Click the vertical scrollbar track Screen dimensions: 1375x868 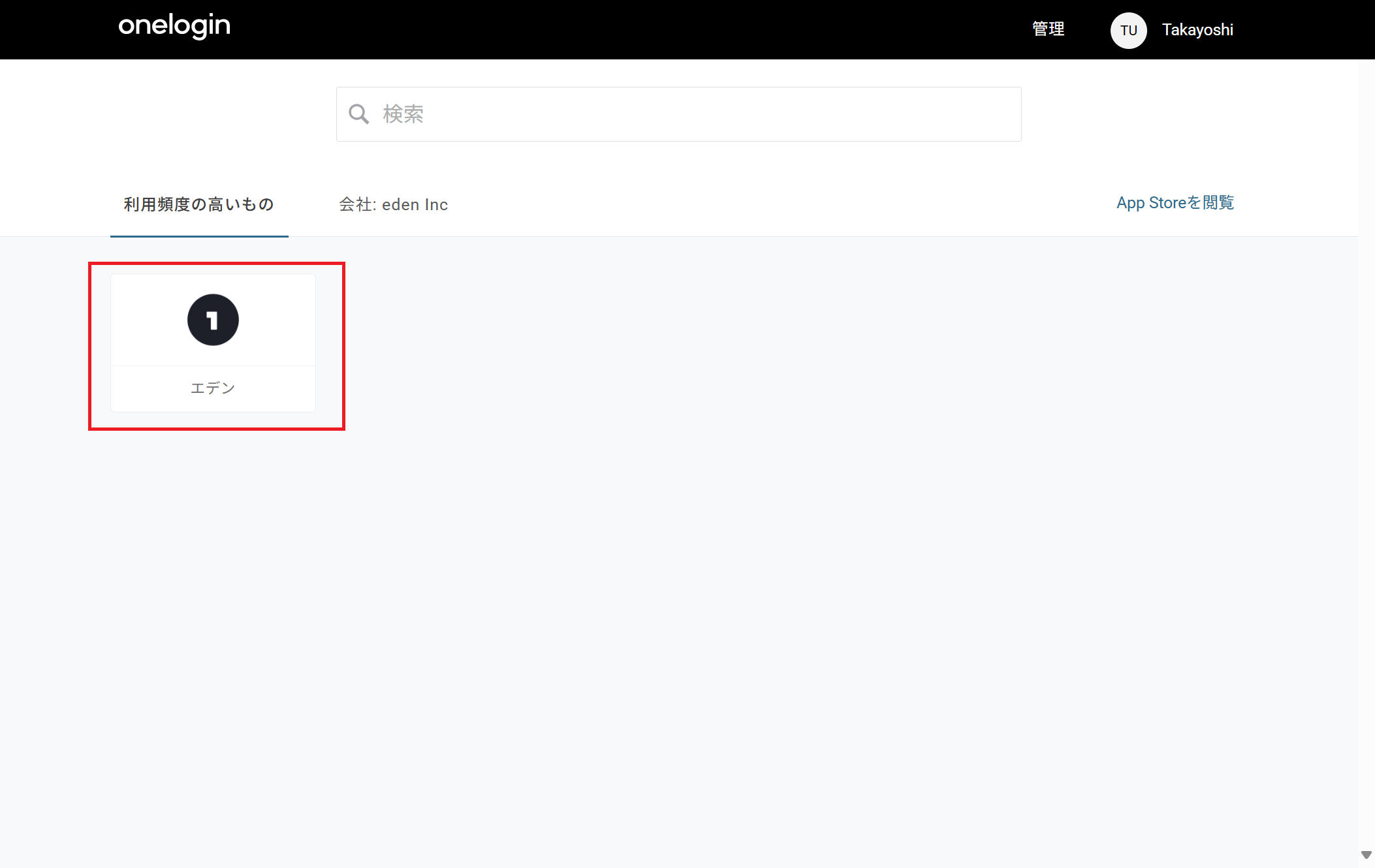pos(1366,457)
